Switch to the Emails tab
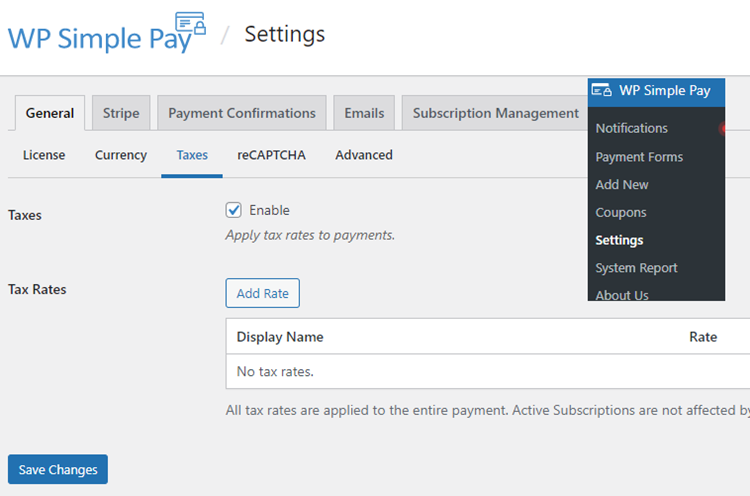 [364, 113]
